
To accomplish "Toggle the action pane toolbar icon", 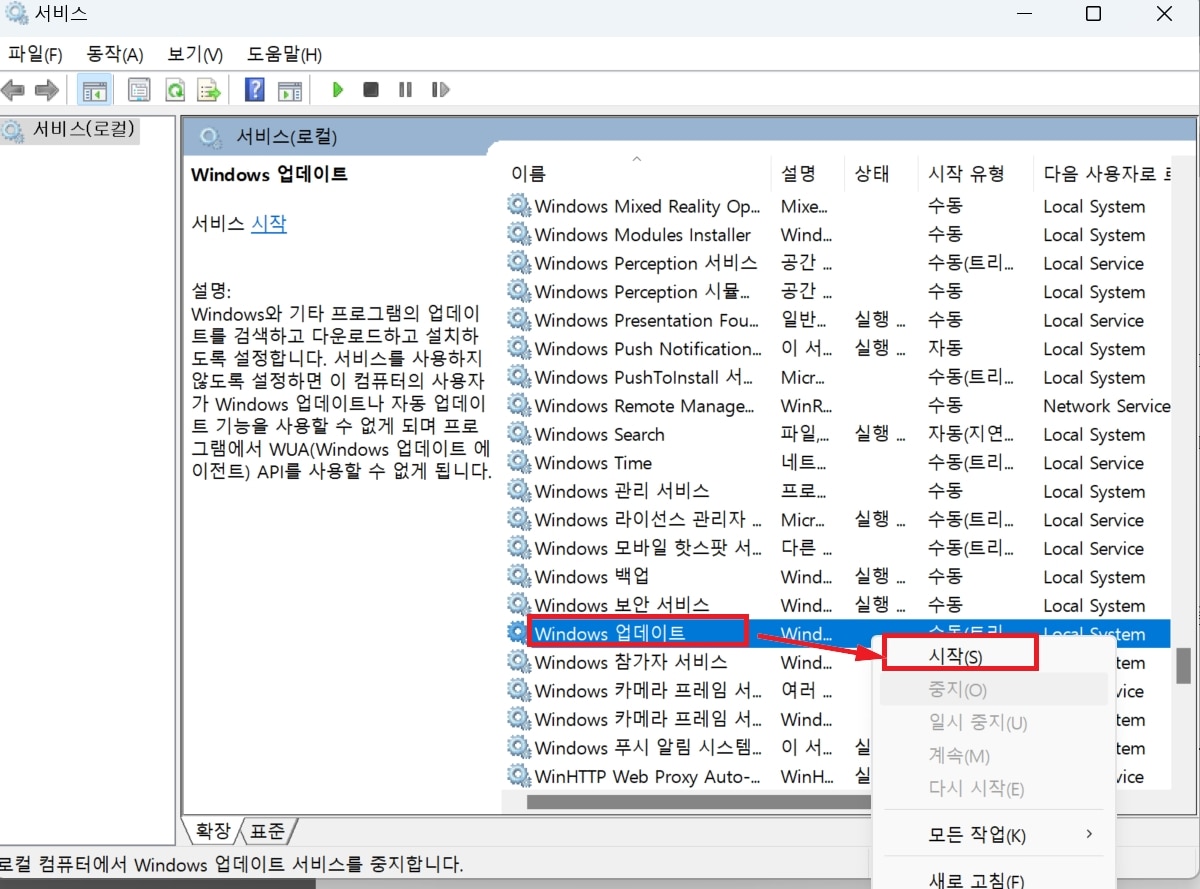I will point(289,90).
